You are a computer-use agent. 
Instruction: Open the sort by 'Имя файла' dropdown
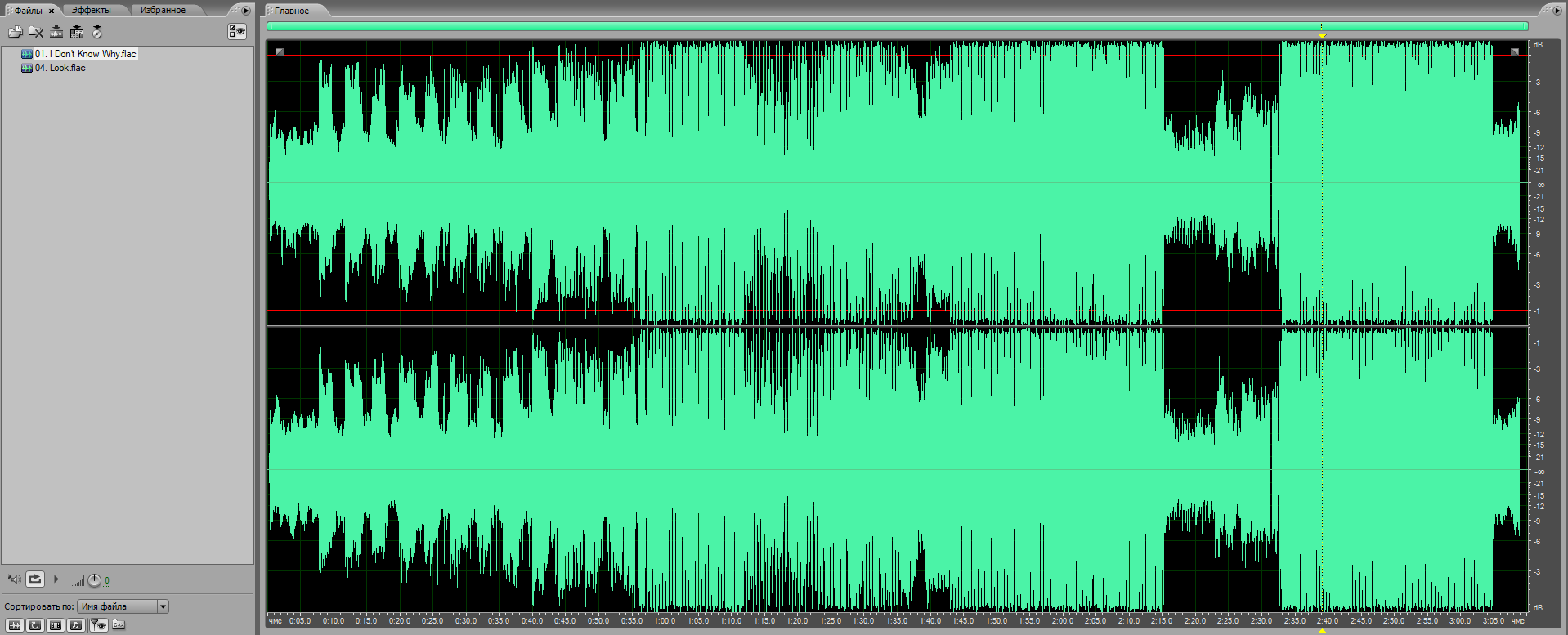(163, 606)
